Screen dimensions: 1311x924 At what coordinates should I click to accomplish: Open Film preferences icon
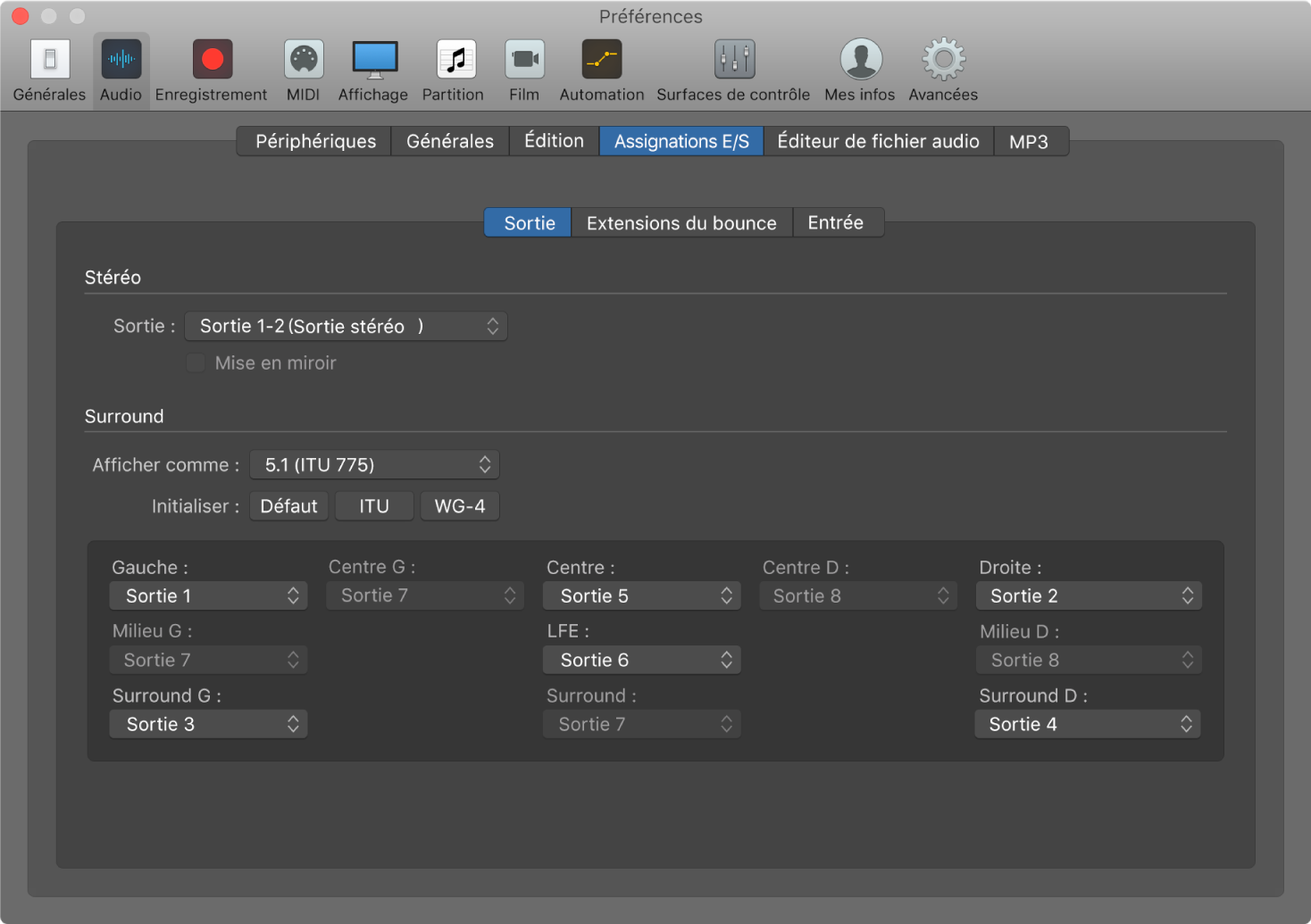coord(525,60)
